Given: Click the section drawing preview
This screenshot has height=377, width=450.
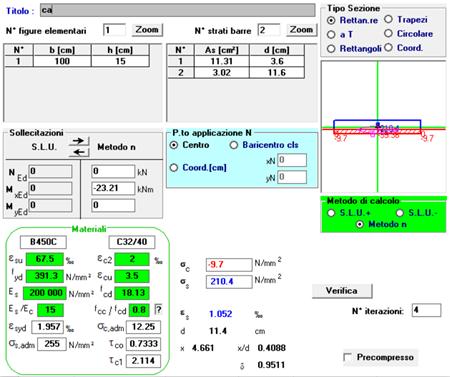Looking at the screenshot, I should coord(383,127).
